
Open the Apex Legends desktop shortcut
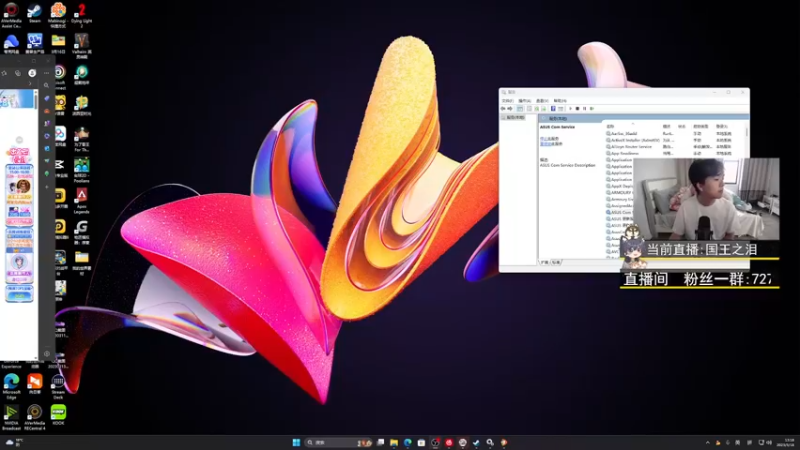pos(82,201)
